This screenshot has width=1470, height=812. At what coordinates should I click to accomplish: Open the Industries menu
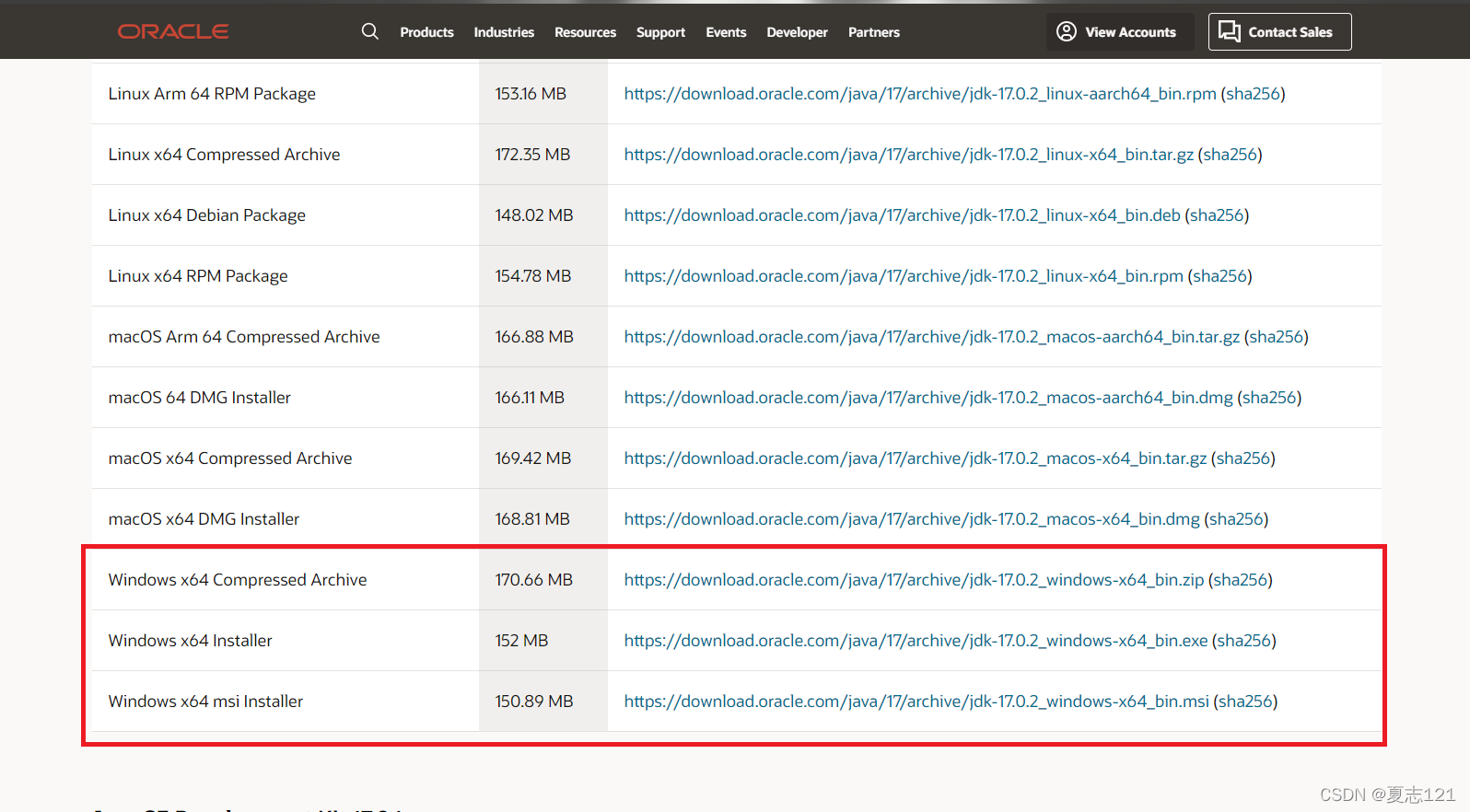tap(504, 32)
